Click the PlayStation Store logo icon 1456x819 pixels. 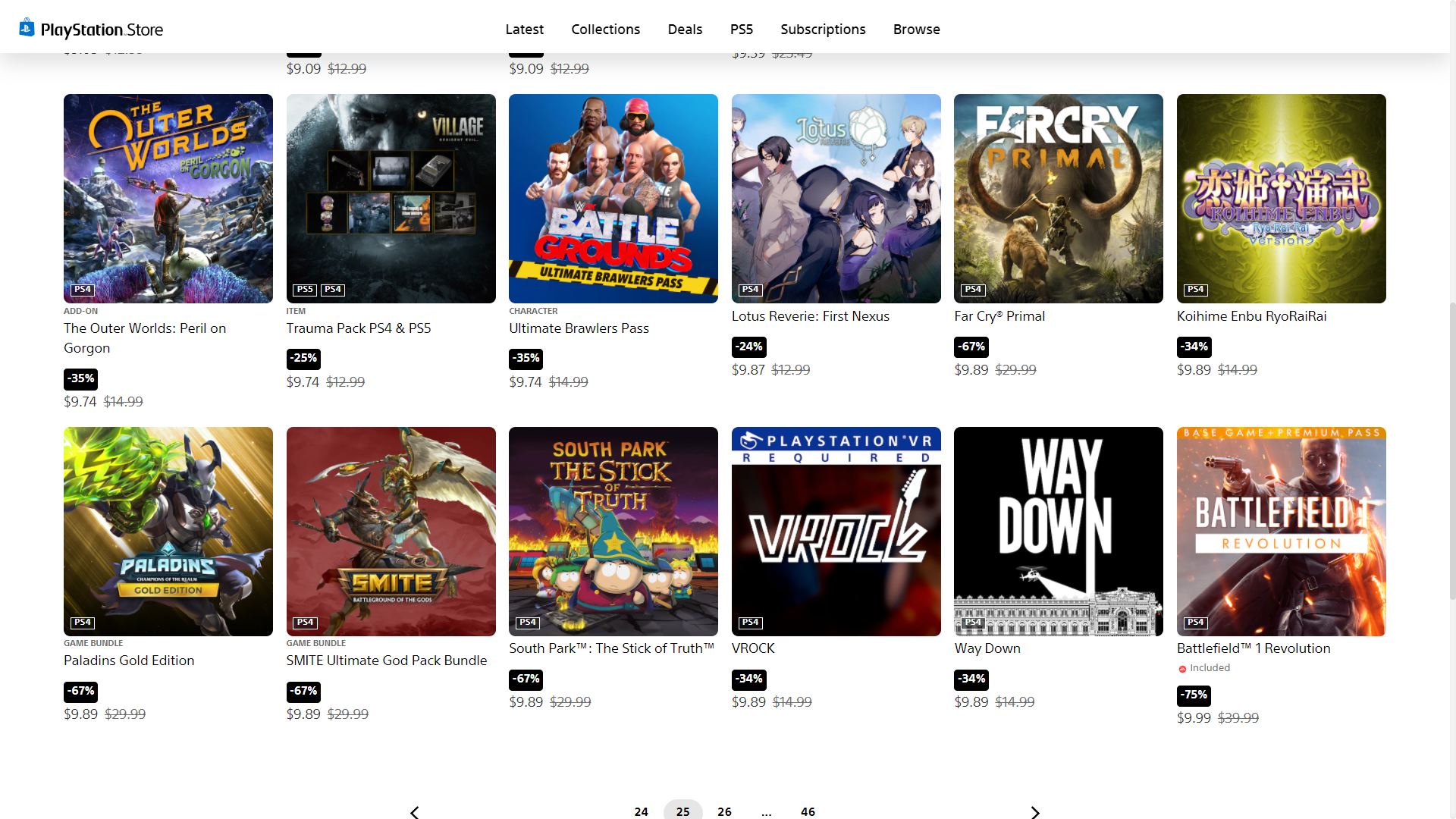point(27,28)
